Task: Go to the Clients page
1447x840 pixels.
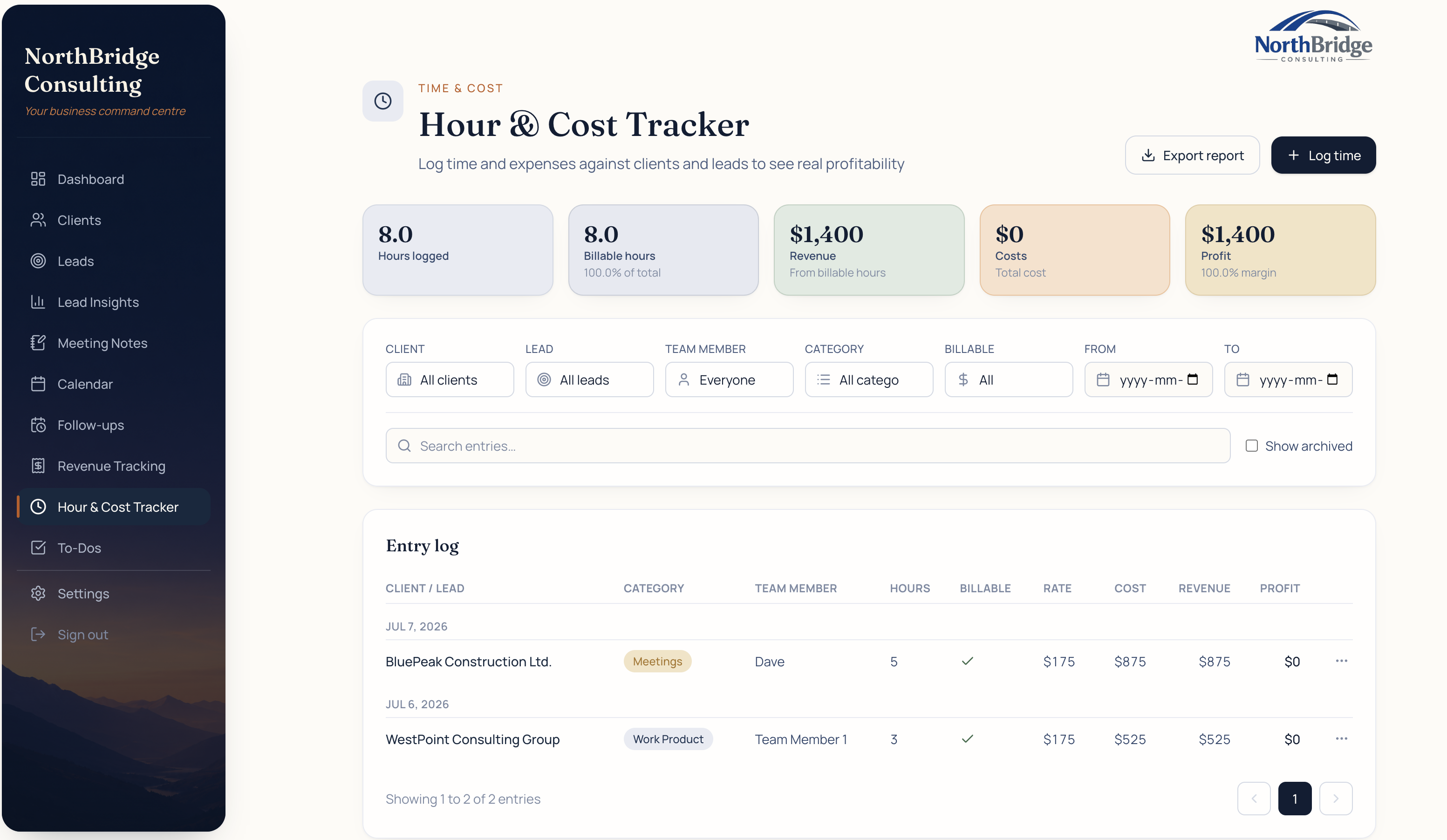Action: 113,220
